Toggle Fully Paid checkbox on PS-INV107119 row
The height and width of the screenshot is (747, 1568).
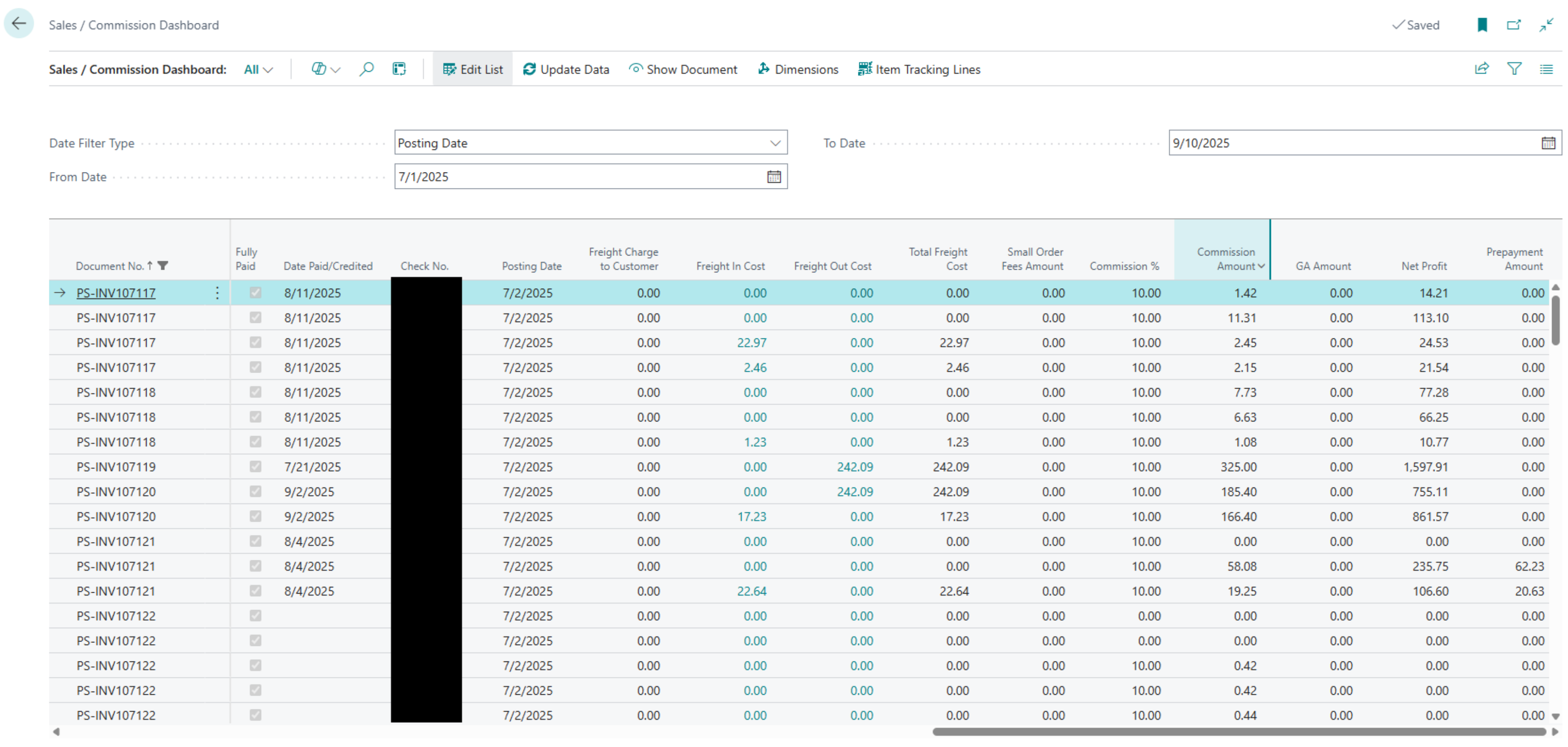[256, 467]
